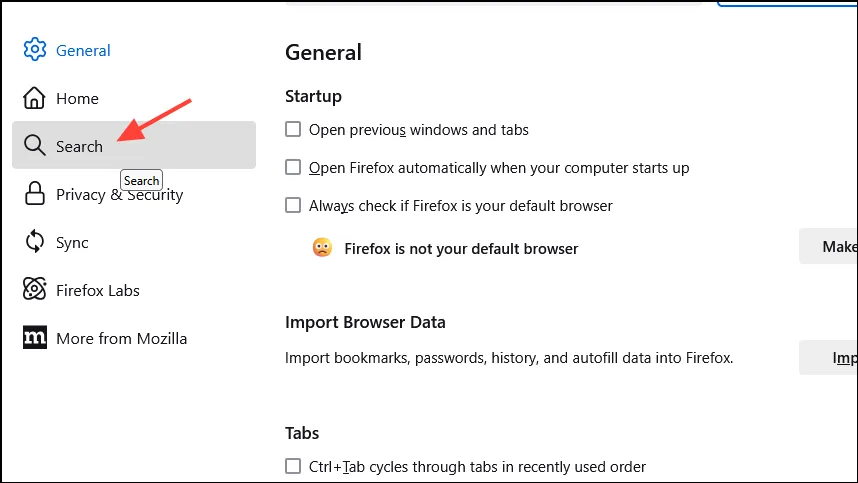Click the Search magnifying glass icon
This screenshot has width=858, height=483.
[x=35, y=146]
